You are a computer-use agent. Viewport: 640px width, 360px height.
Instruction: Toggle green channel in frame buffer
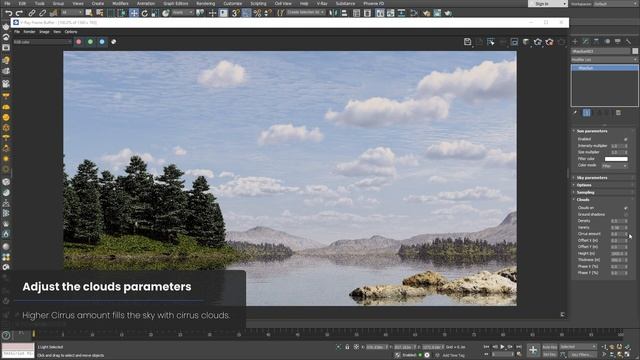tap(90, 42)
